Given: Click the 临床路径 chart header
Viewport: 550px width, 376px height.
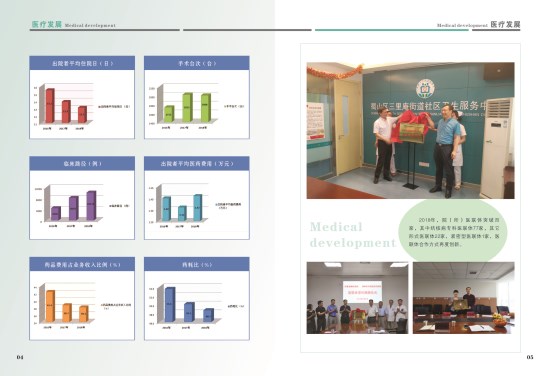Looking at the screenshot, I should [x=82, y=163].
